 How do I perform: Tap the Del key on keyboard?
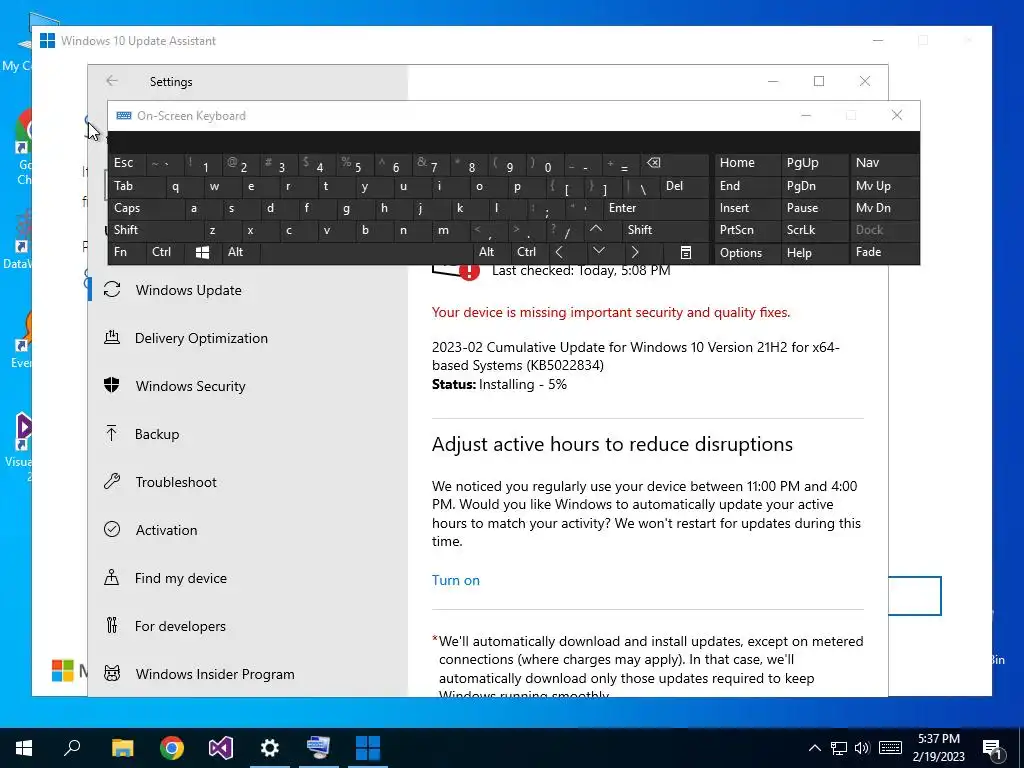pos(684,186)
